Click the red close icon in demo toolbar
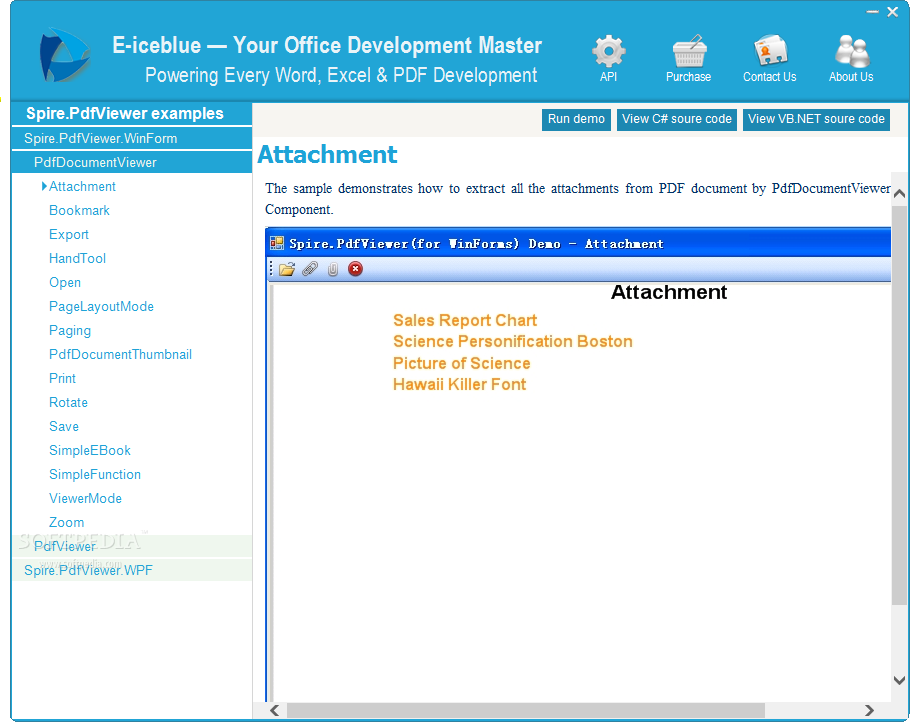This screenshot has height=722, width=910. (355, 269)
